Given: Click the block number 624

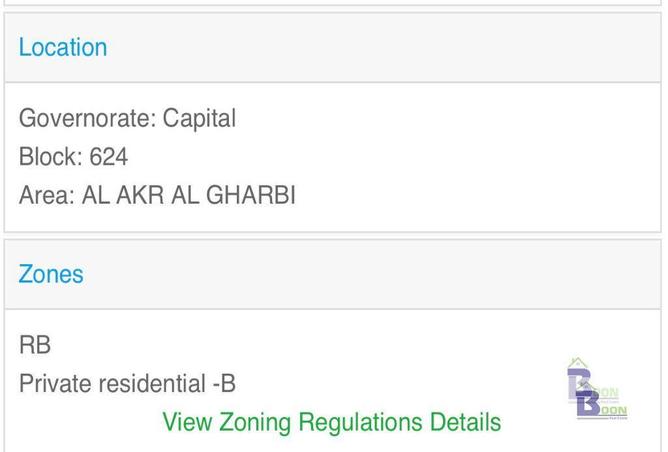Looking at the screenshot, I should click(x=108, y=157).
